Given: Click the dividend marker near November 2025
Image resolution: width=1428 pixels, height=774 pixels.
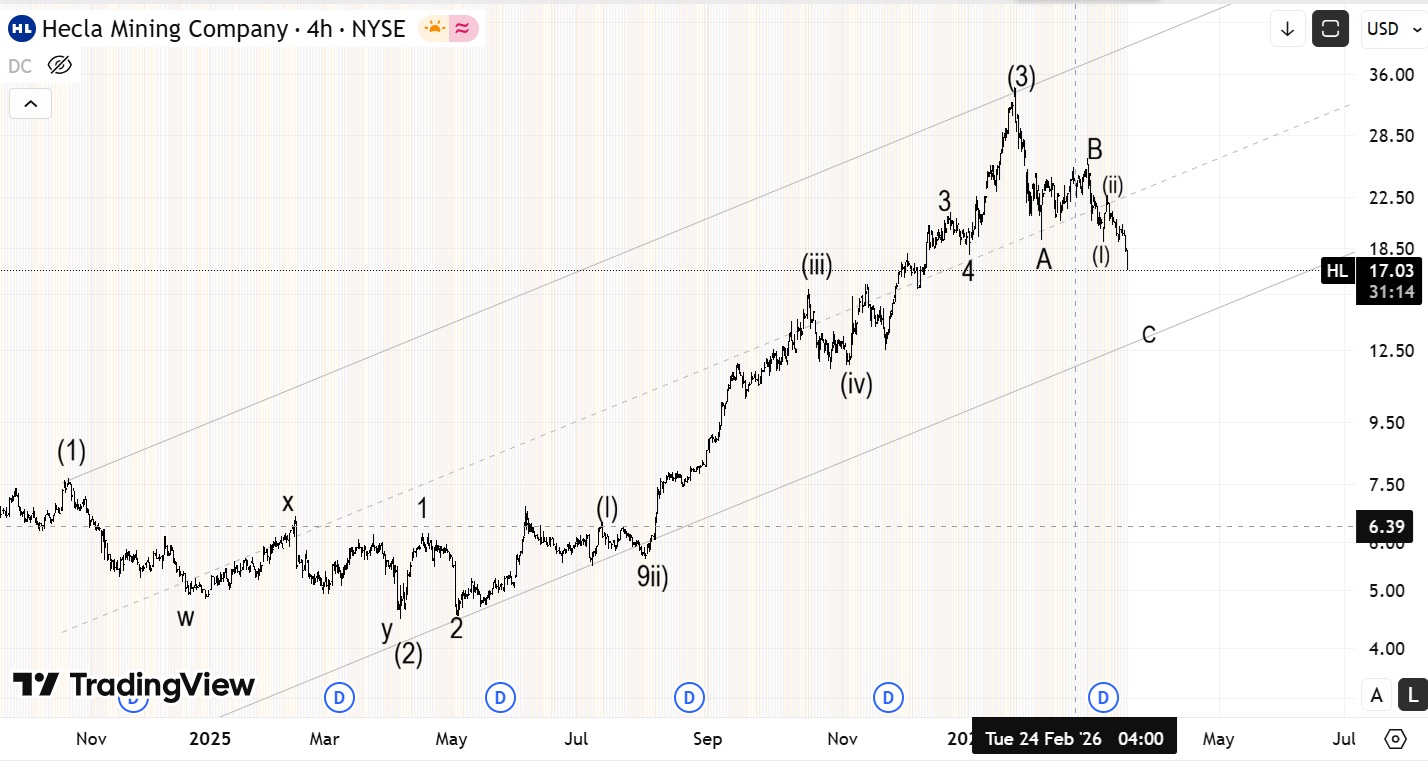Looking at the screenshot, I should (888, 697).
